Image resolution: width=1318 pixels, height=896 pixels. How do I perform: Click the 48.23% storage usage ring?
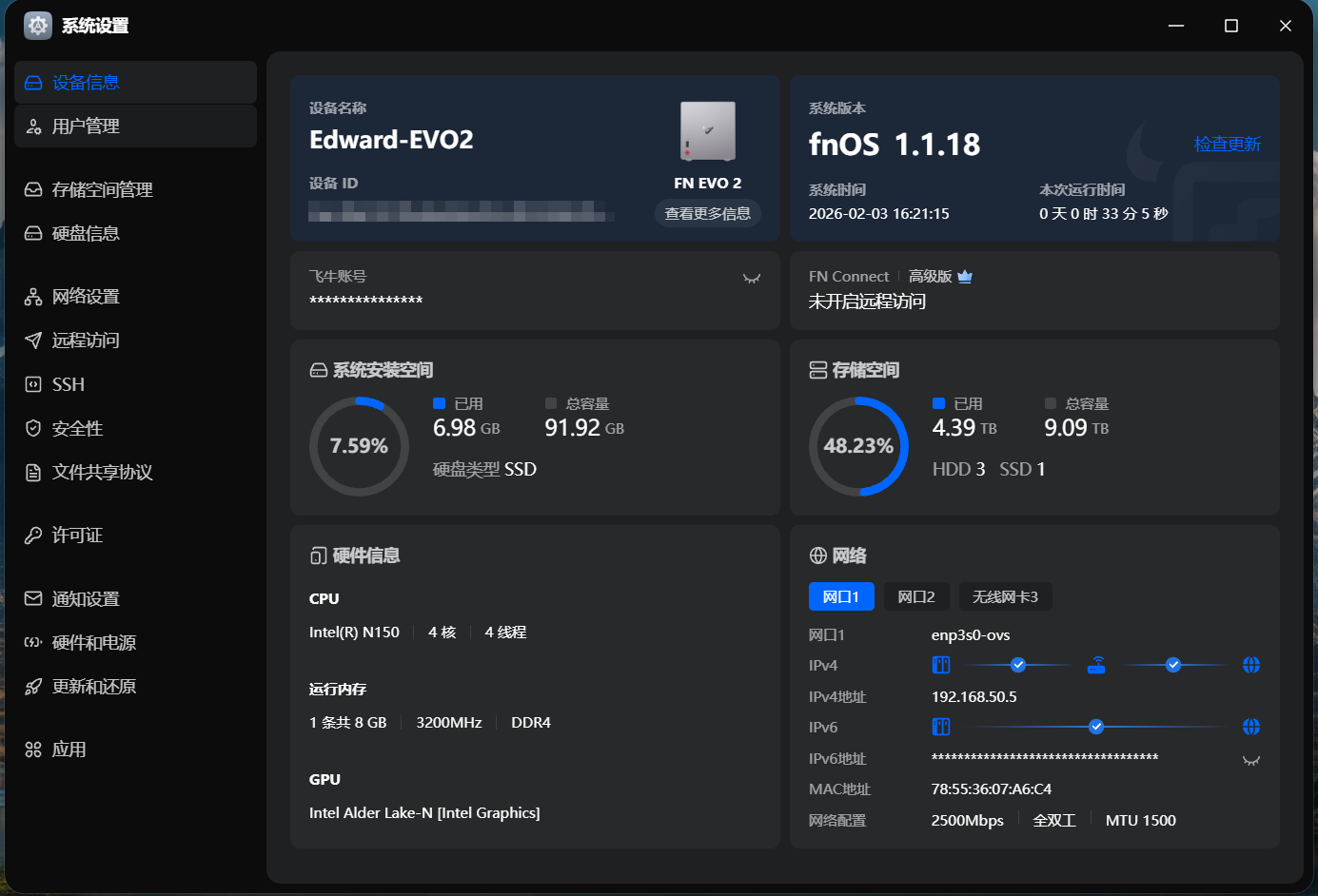(x=858, y=446)
